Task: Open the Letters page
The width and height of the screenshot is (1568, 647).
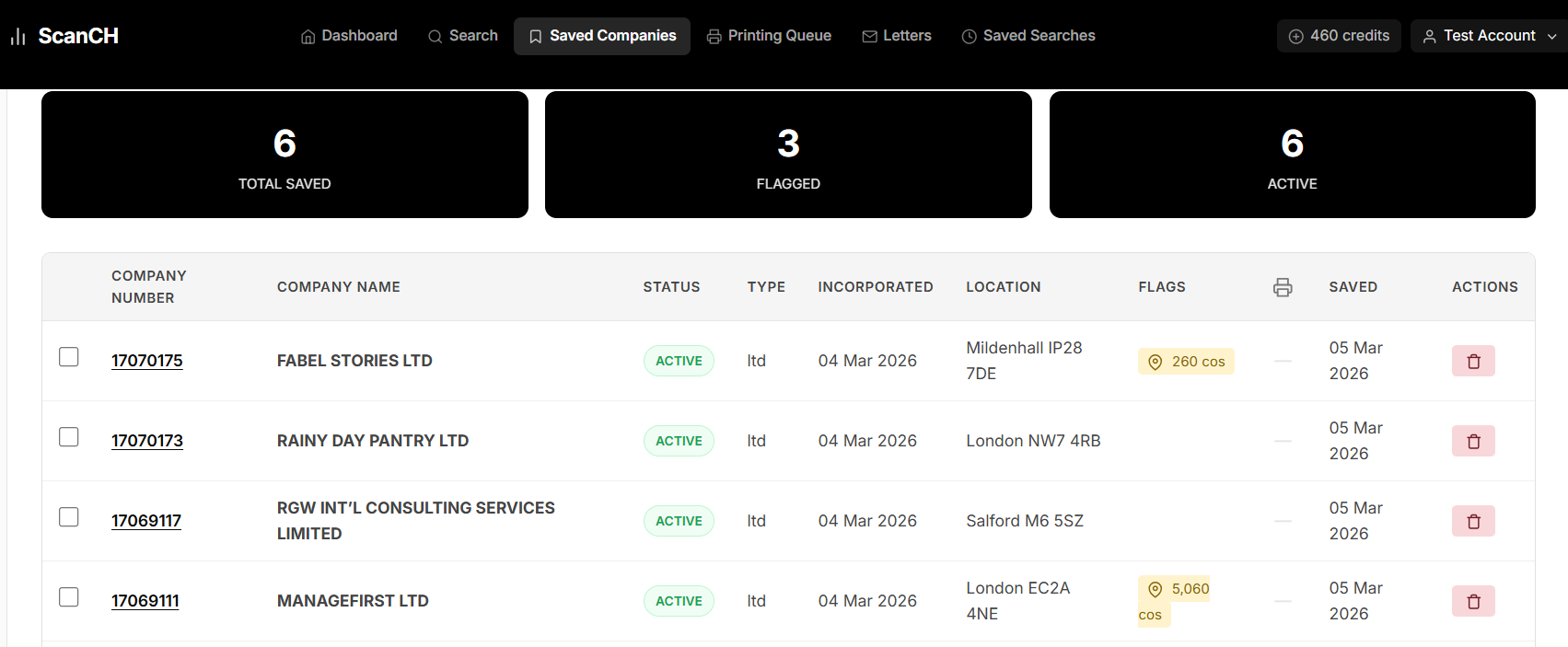Action: point(897,36)
